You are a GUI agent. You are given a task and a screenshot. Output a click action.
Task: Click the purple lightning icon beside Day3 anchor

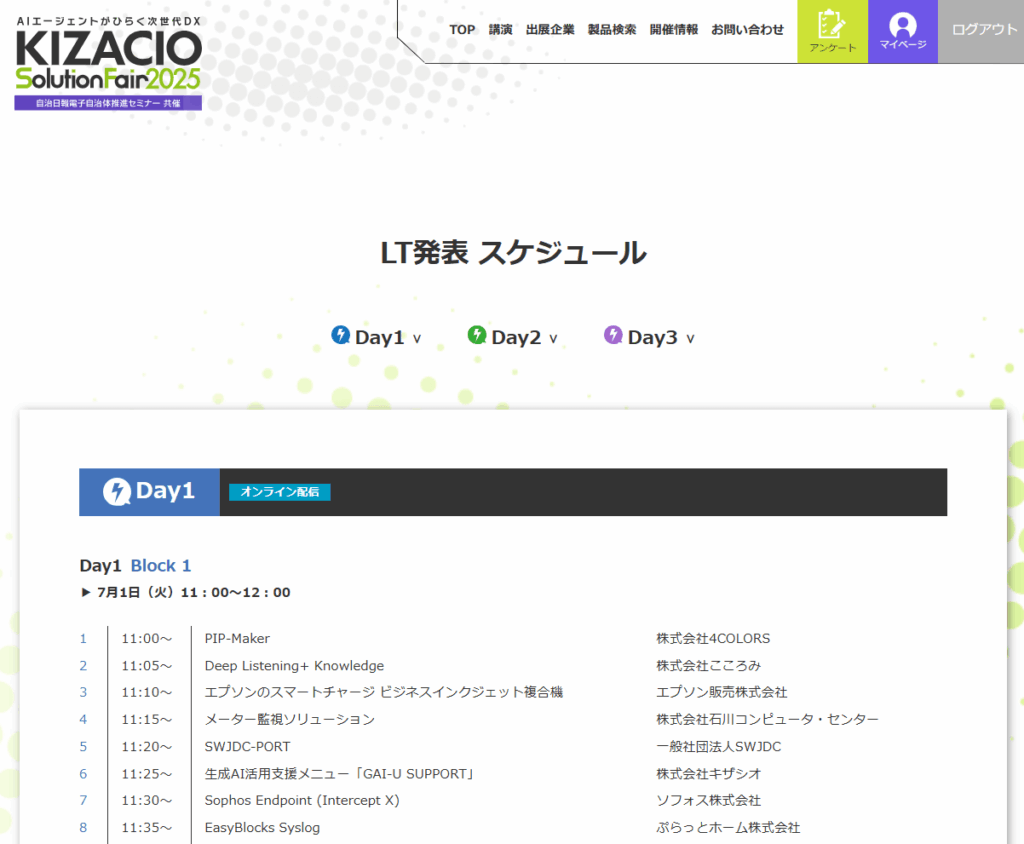(613, 335)
